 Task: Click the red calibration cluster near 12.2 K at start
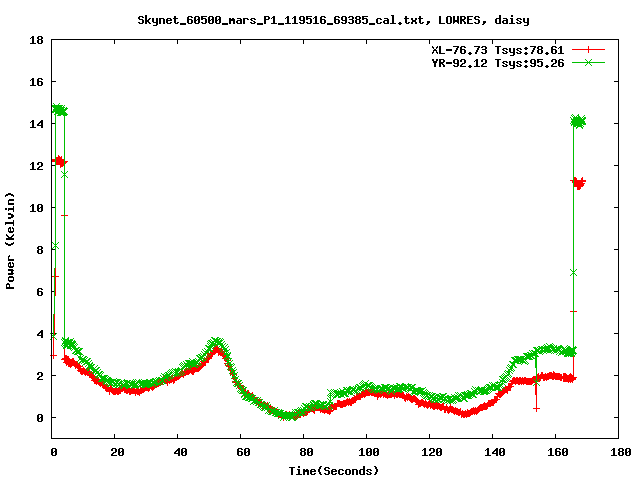pyautogui.click(x=60, y=162)
